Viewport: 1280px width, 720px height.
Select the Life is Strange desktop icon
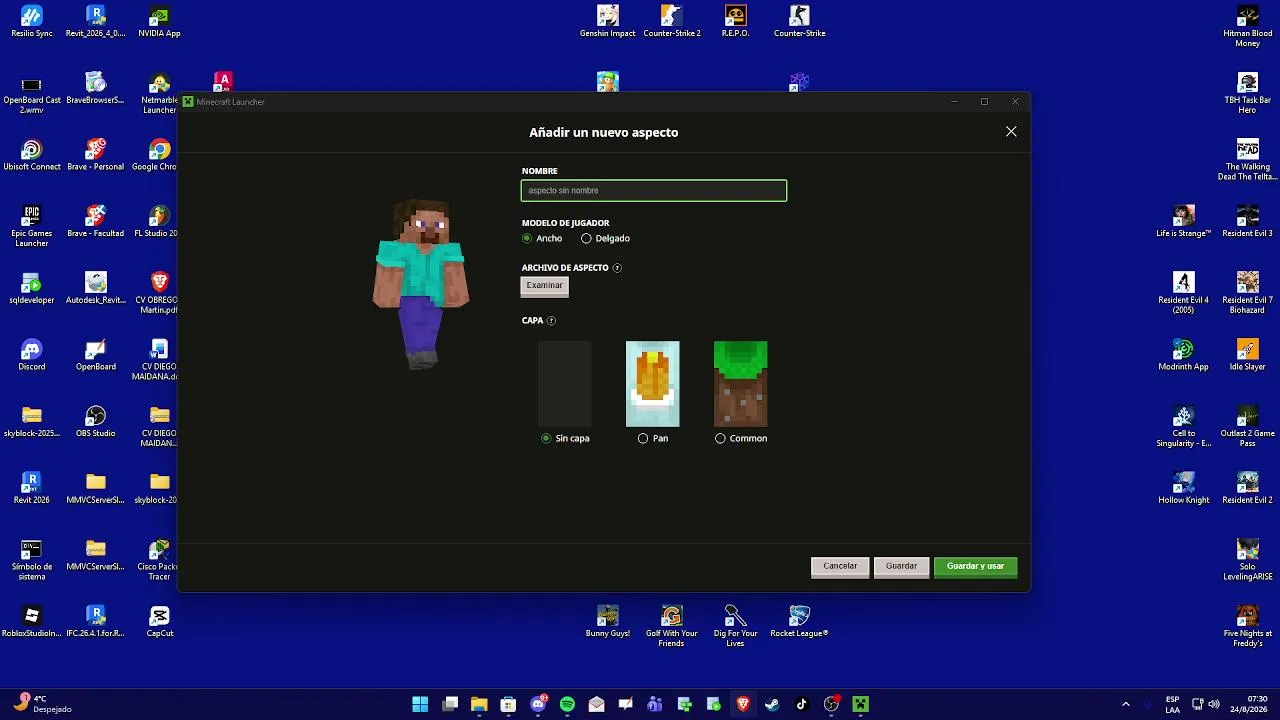click(1184, 222)
